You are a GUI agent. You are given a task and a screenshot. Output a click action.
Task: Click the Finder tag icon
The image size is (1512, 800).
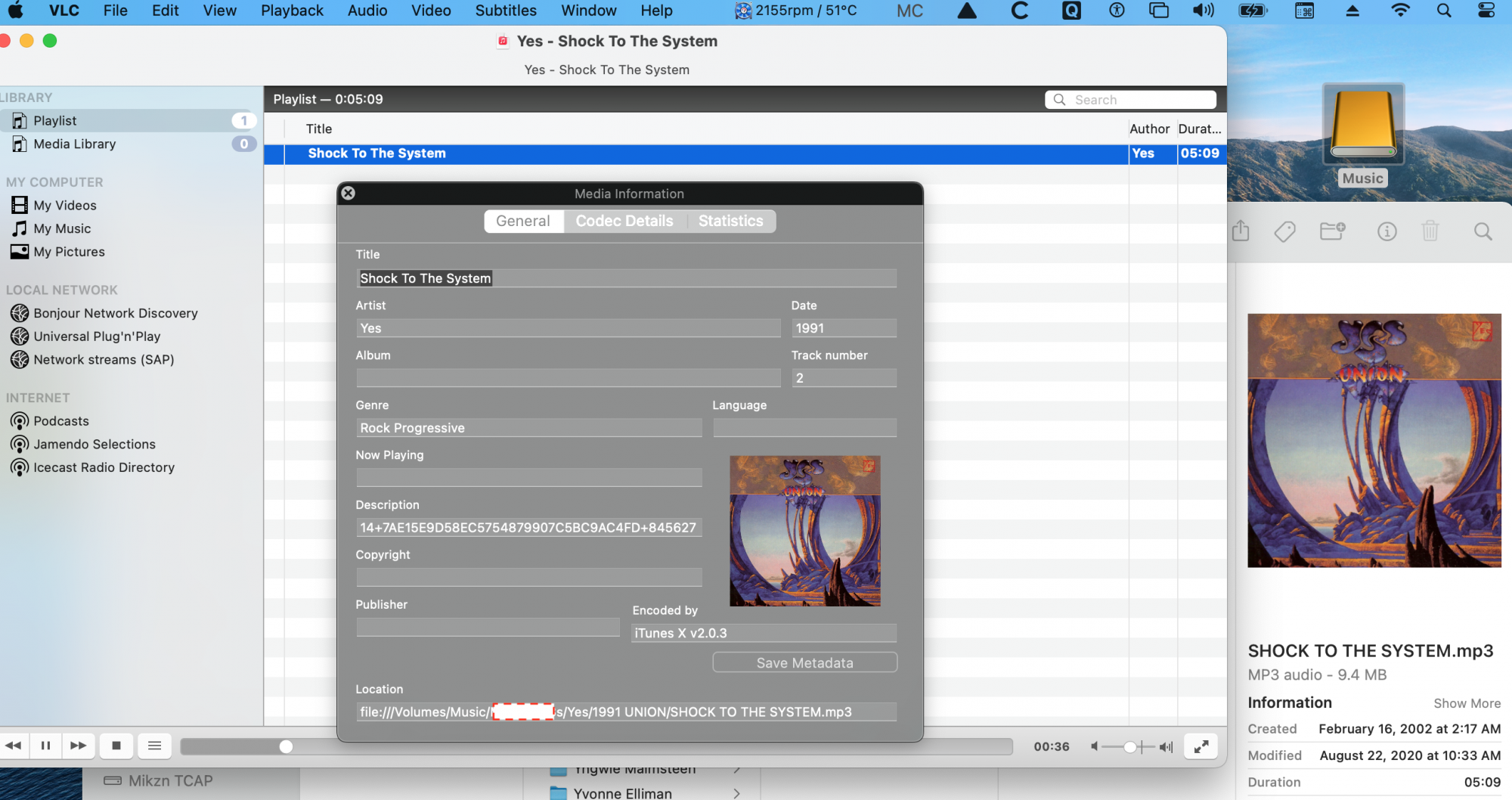pyautogui.click(x=1284, y=231)
